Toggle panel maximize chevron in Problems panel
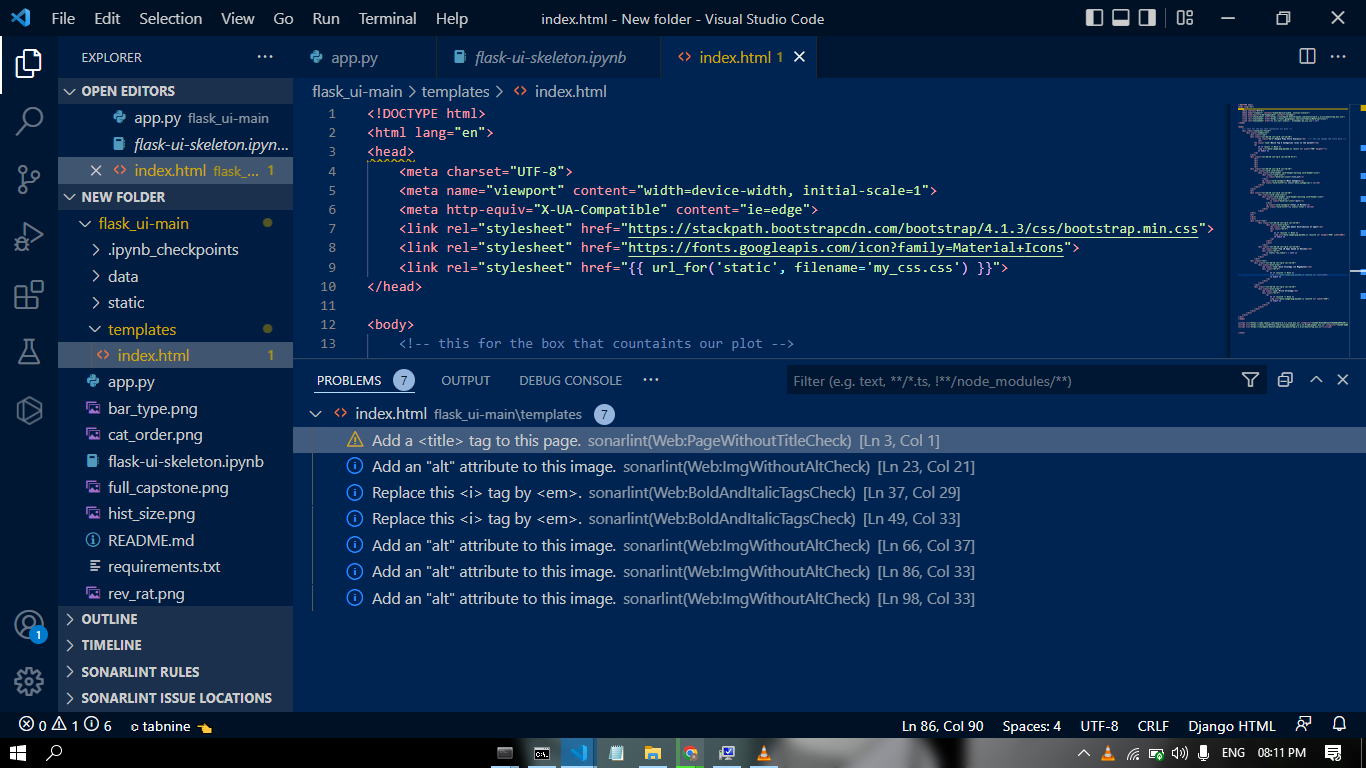 (x=1315, y=380)
